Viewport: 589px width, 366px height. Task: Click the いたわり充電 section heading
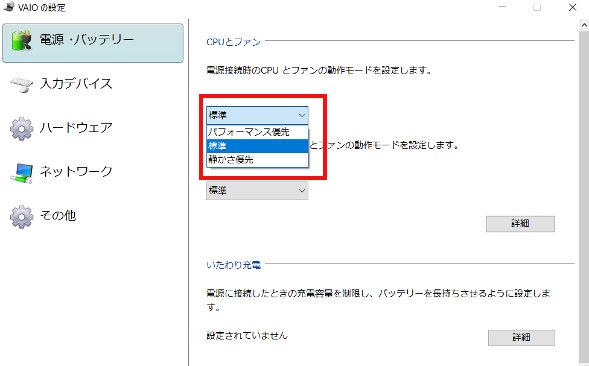pos(233,265)
